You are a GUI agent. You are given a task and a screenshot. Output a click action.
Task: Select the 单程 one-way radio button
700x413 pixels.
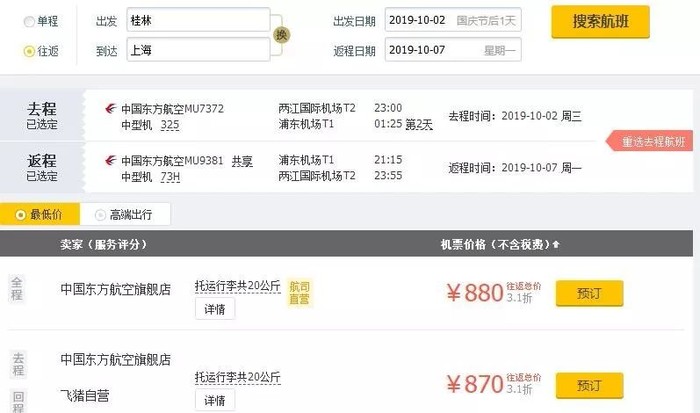click(x=28, y=21)
